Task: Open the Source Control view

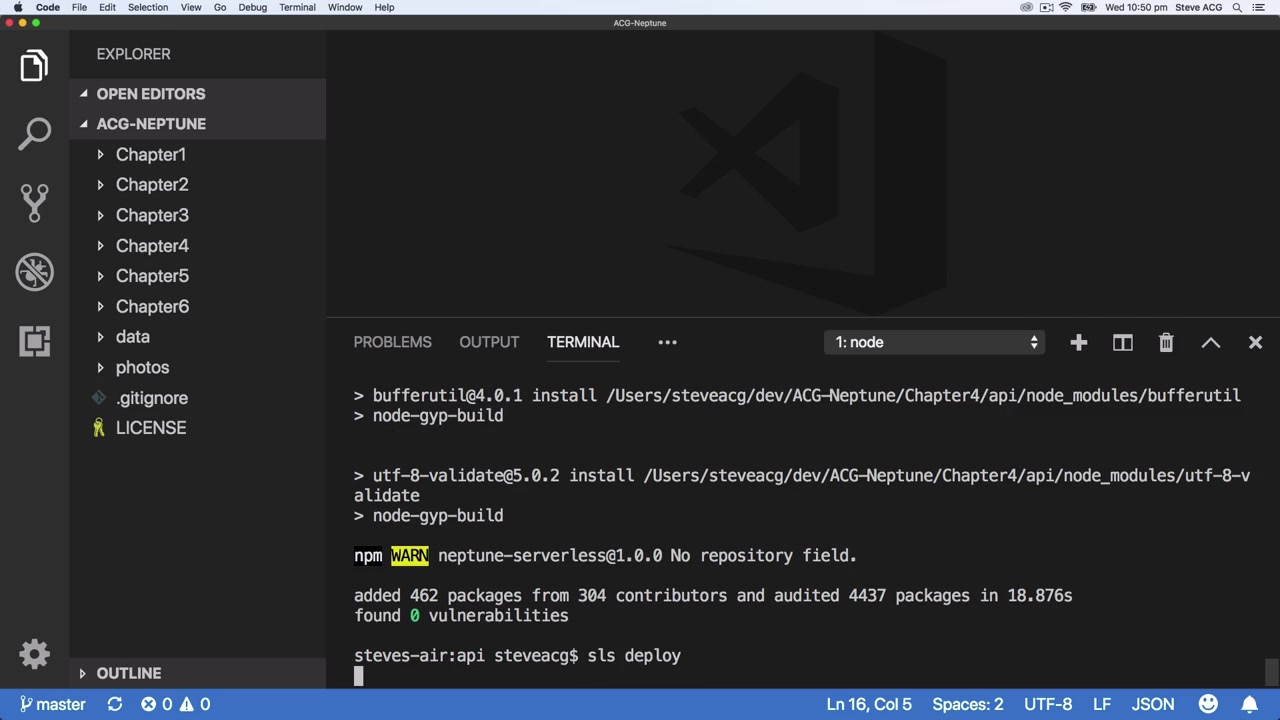Action: tap(34, 203)
